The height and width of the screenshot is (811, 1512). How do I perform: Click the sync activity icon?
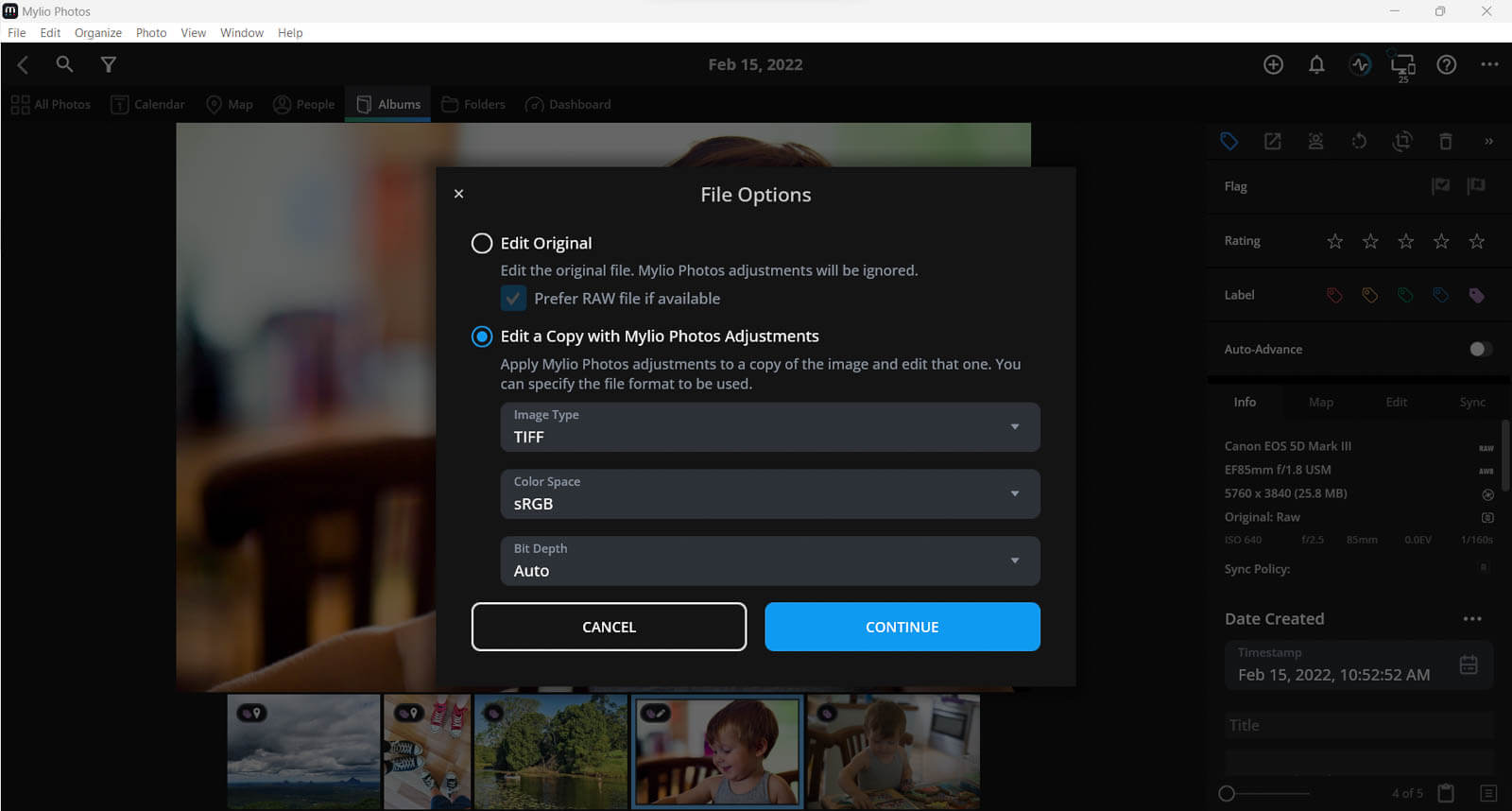(1360, 64)
